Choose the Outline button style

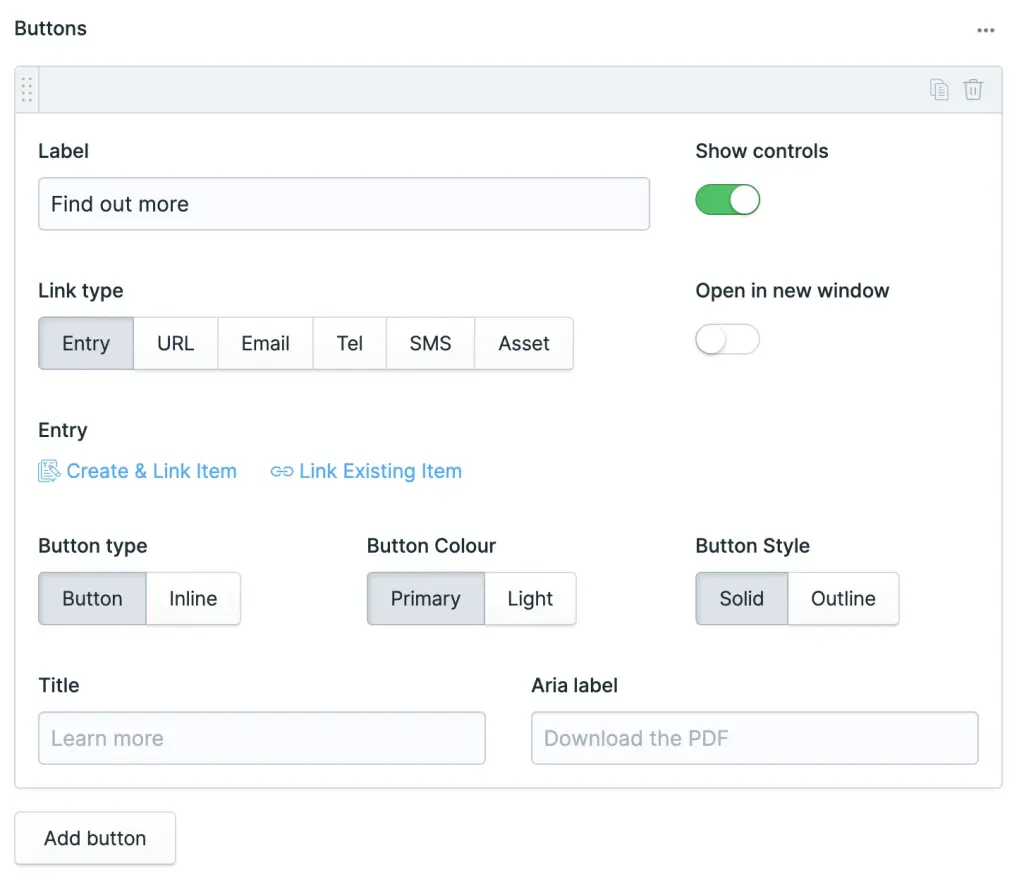click(x=843, y=599)
